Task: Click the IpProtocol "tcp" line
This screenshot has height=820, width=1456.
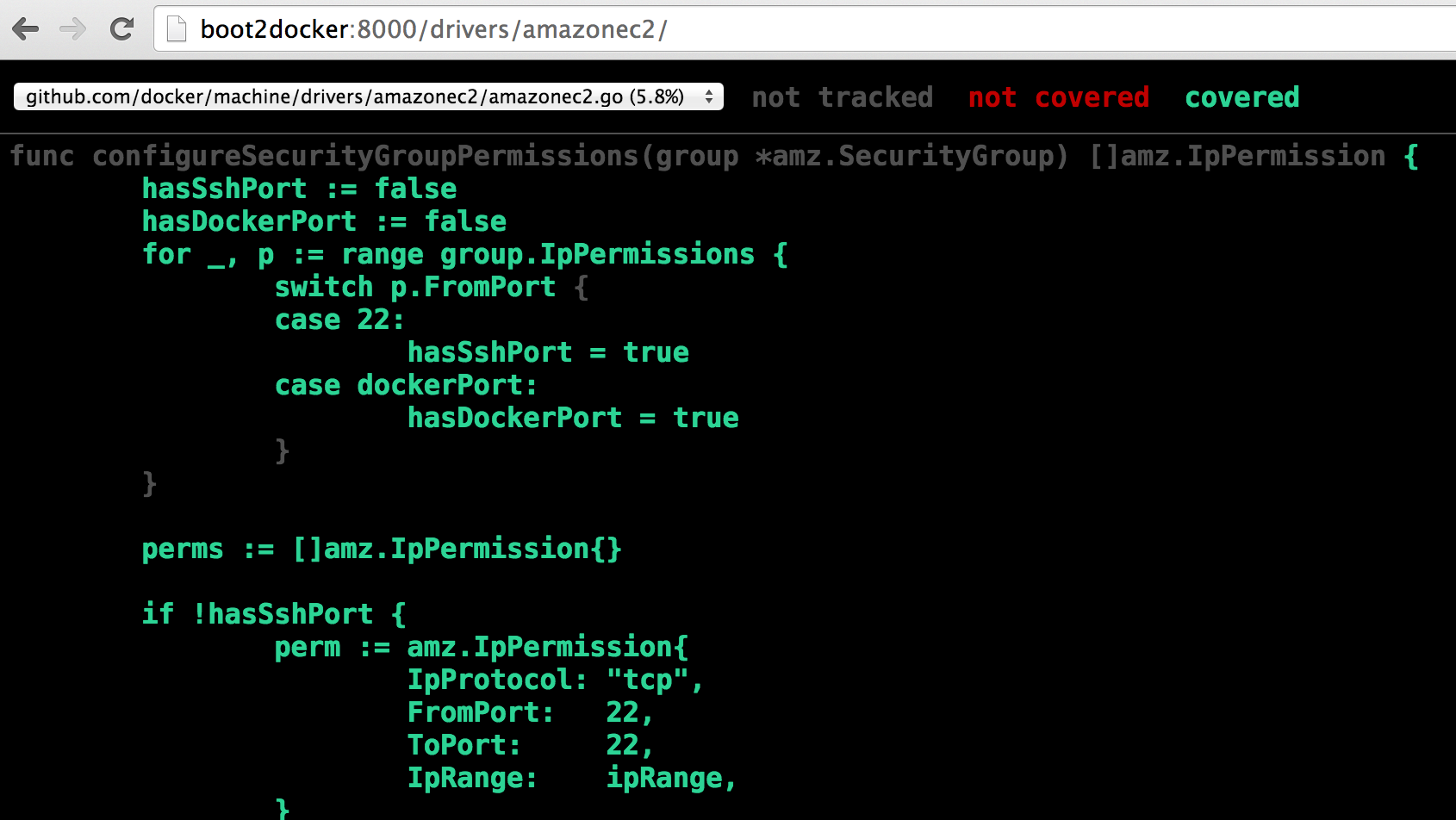Action: (555, 680)
